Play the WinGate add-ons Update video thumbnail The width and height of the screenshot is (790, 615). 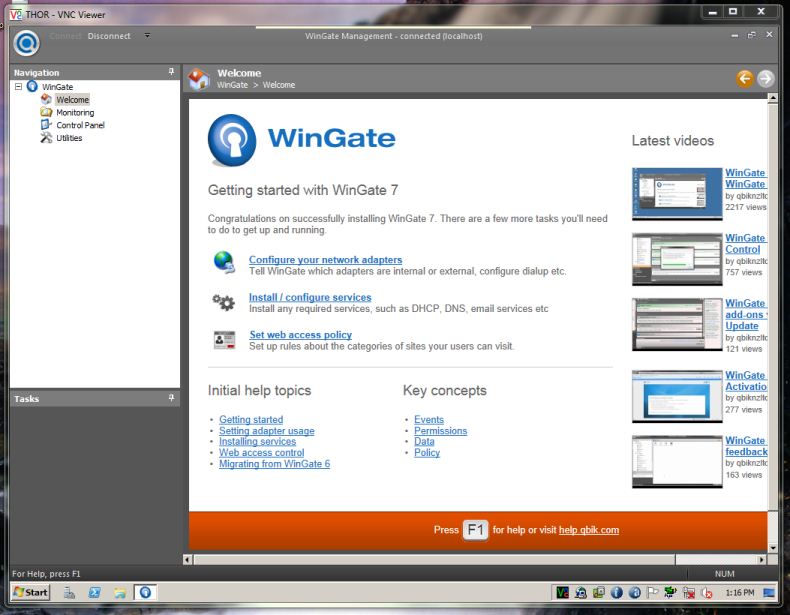[x=677, y=324]
